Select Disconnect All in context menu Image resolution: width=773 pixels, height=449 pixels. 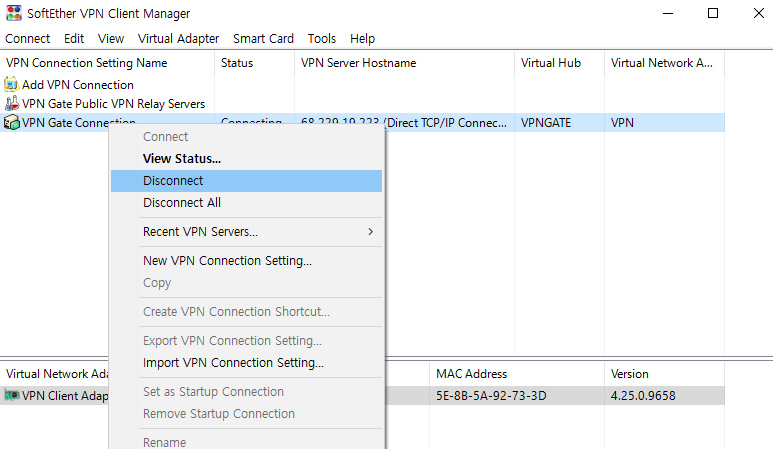click(x=246, y=203)
